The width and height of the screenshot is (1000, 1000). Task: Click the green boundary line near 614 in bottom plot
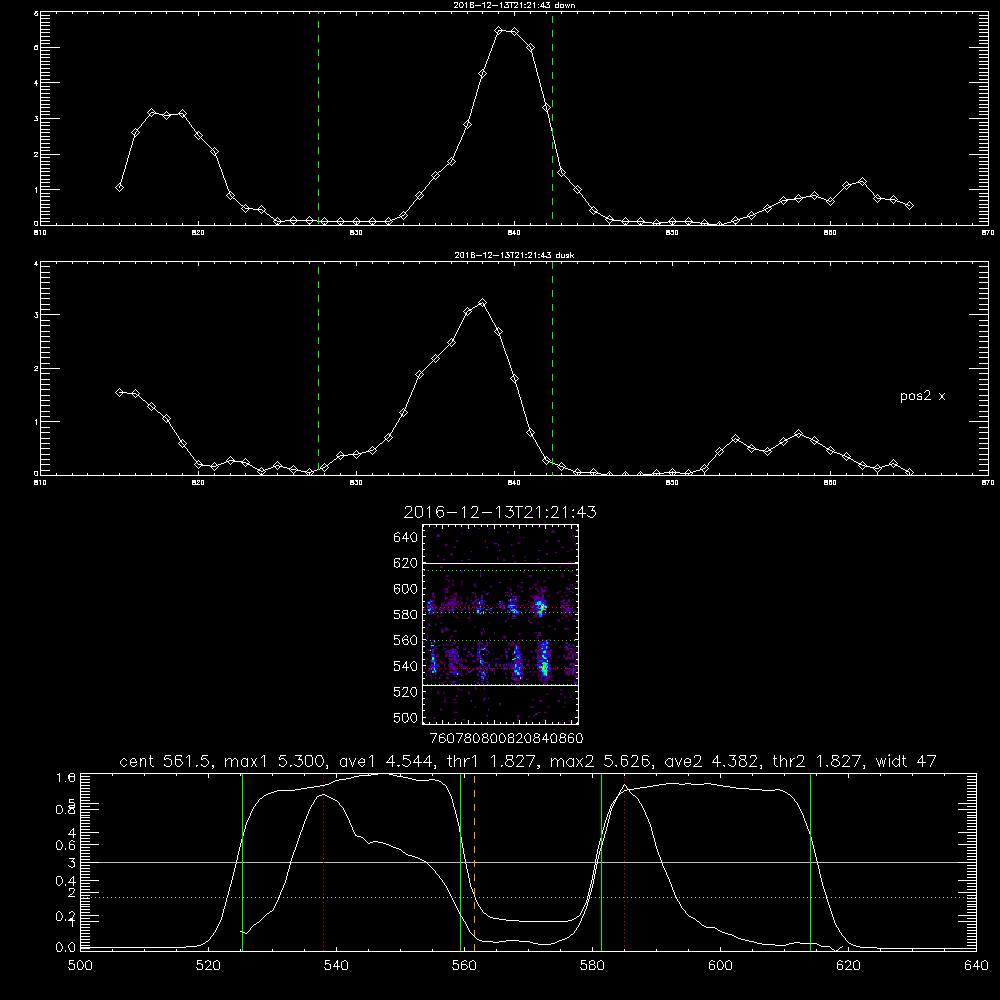811,862
